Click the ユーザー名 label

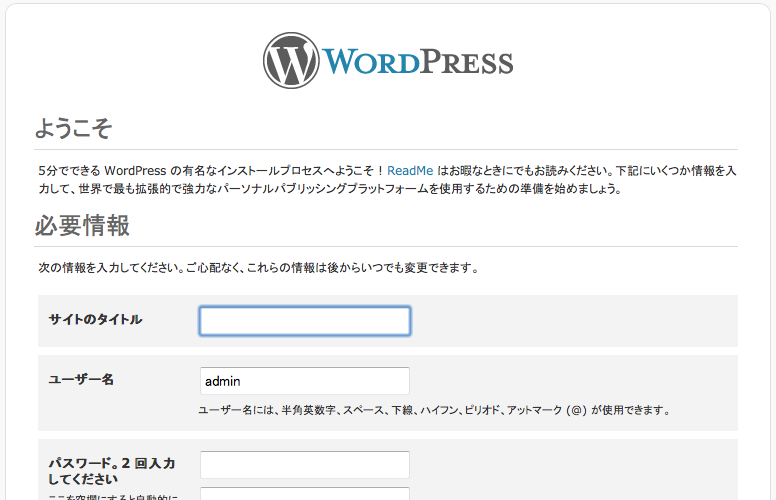(x=81, y=380)
